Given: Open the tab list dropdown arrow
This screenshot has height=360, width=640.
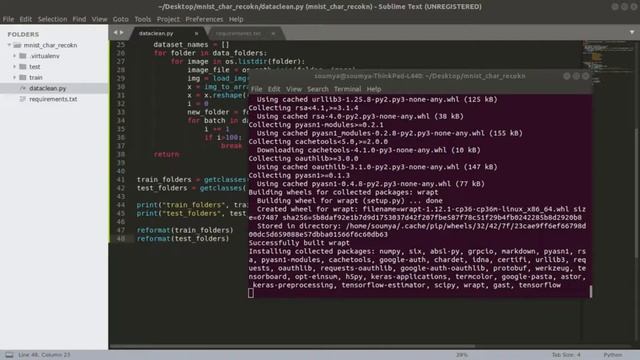Looking at the screenshot, I should coord(632,33).
